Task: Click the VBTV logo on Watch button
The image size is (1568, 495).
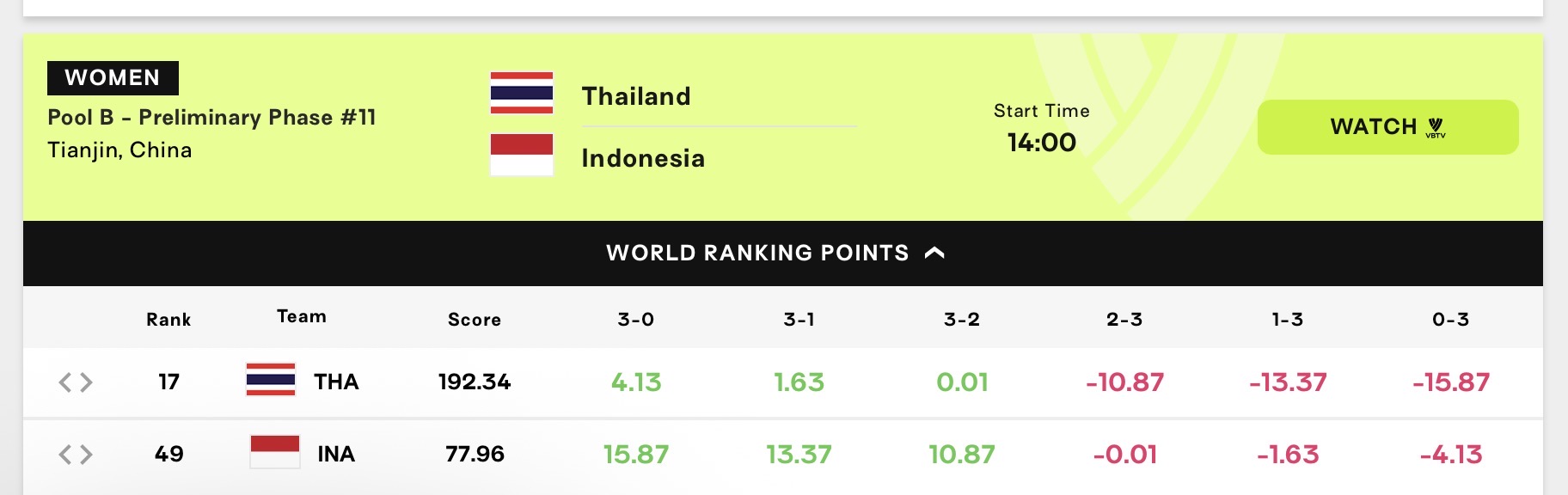Action: point(1436,128)
